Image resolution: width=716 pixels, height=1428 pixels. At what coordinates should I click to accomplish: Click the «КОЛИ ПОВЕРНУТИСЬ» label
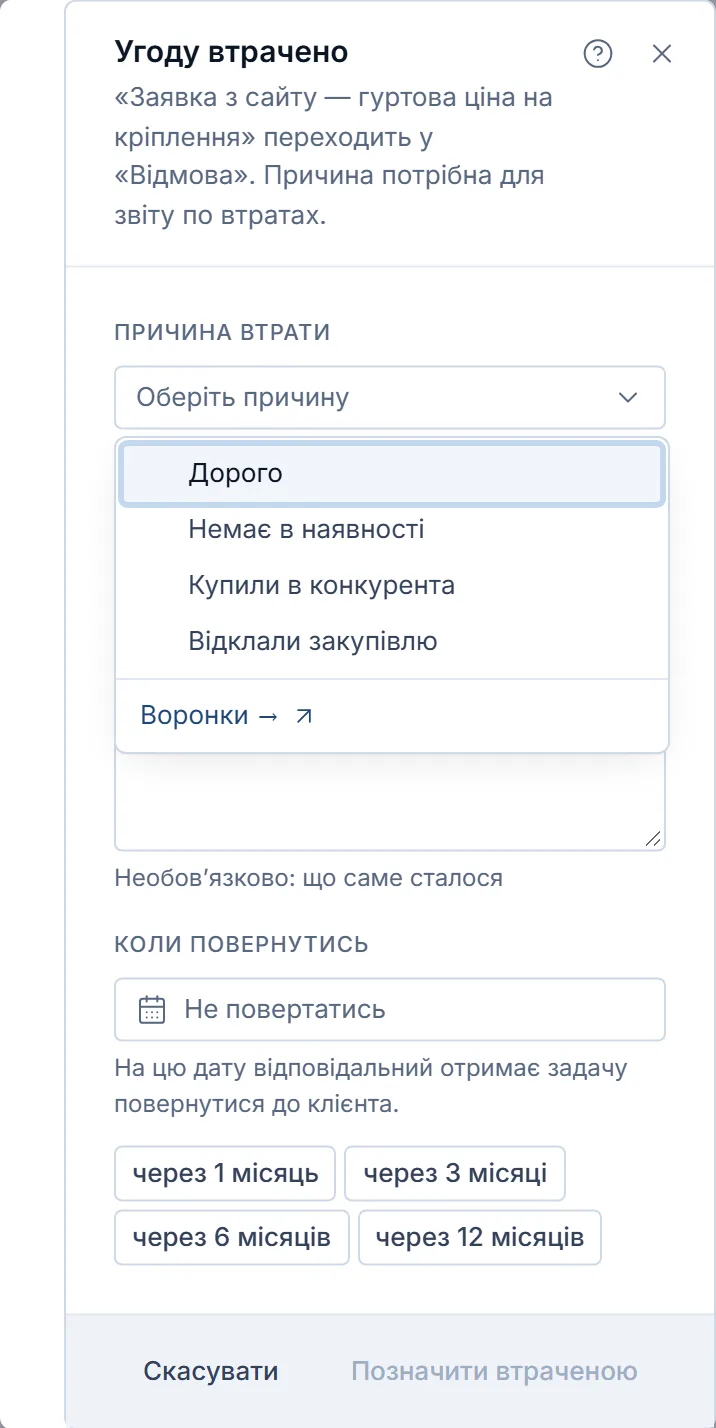(x=242, y=944)
